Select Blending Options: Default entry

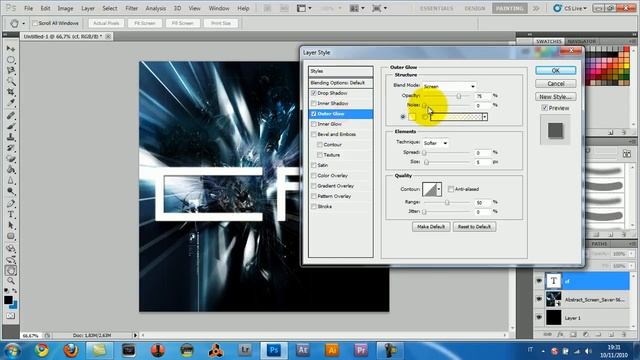point(341,83)
